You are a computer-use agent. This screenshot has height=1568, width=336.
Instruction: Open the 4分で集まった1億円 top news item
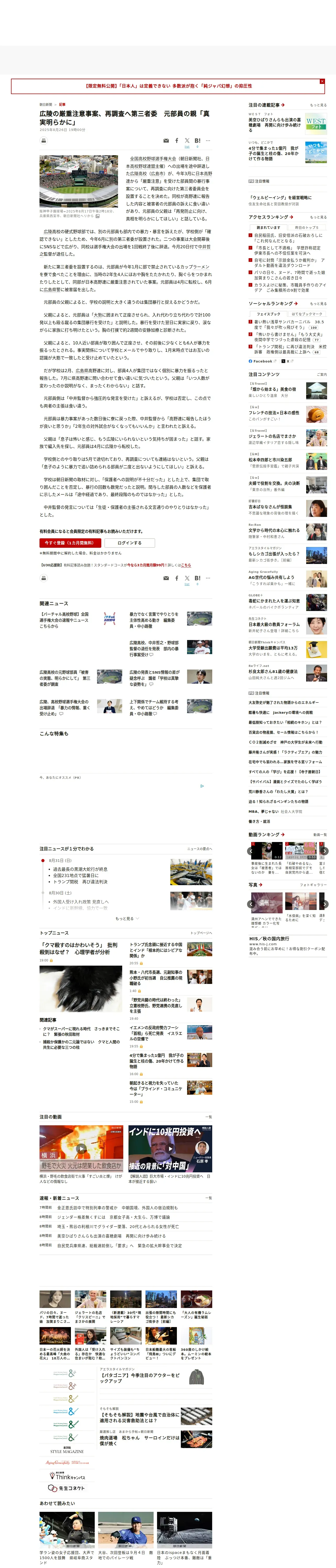[156, 1061]
